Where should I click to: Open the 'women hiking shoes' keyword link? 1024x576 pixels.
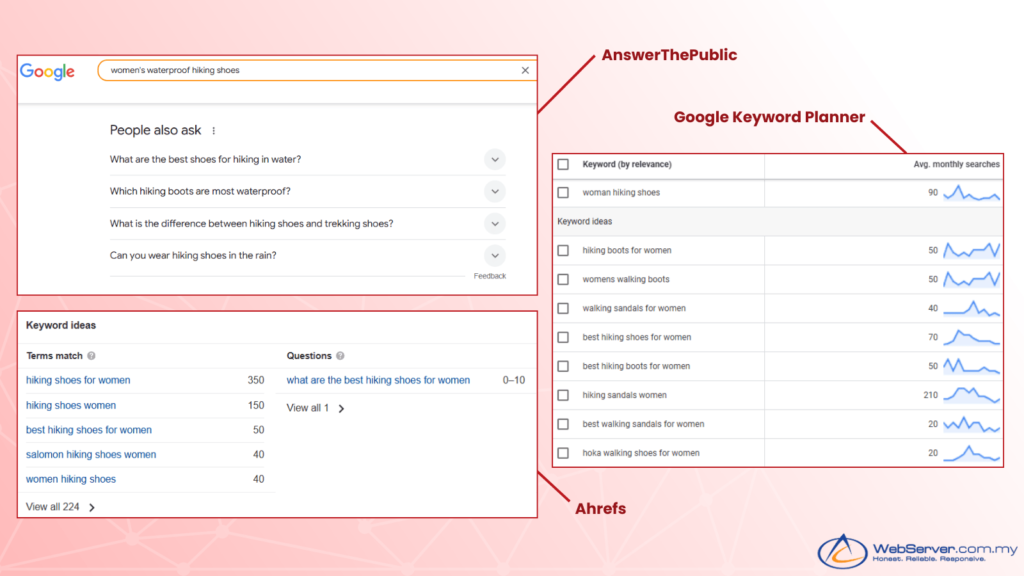pos(71,479)
